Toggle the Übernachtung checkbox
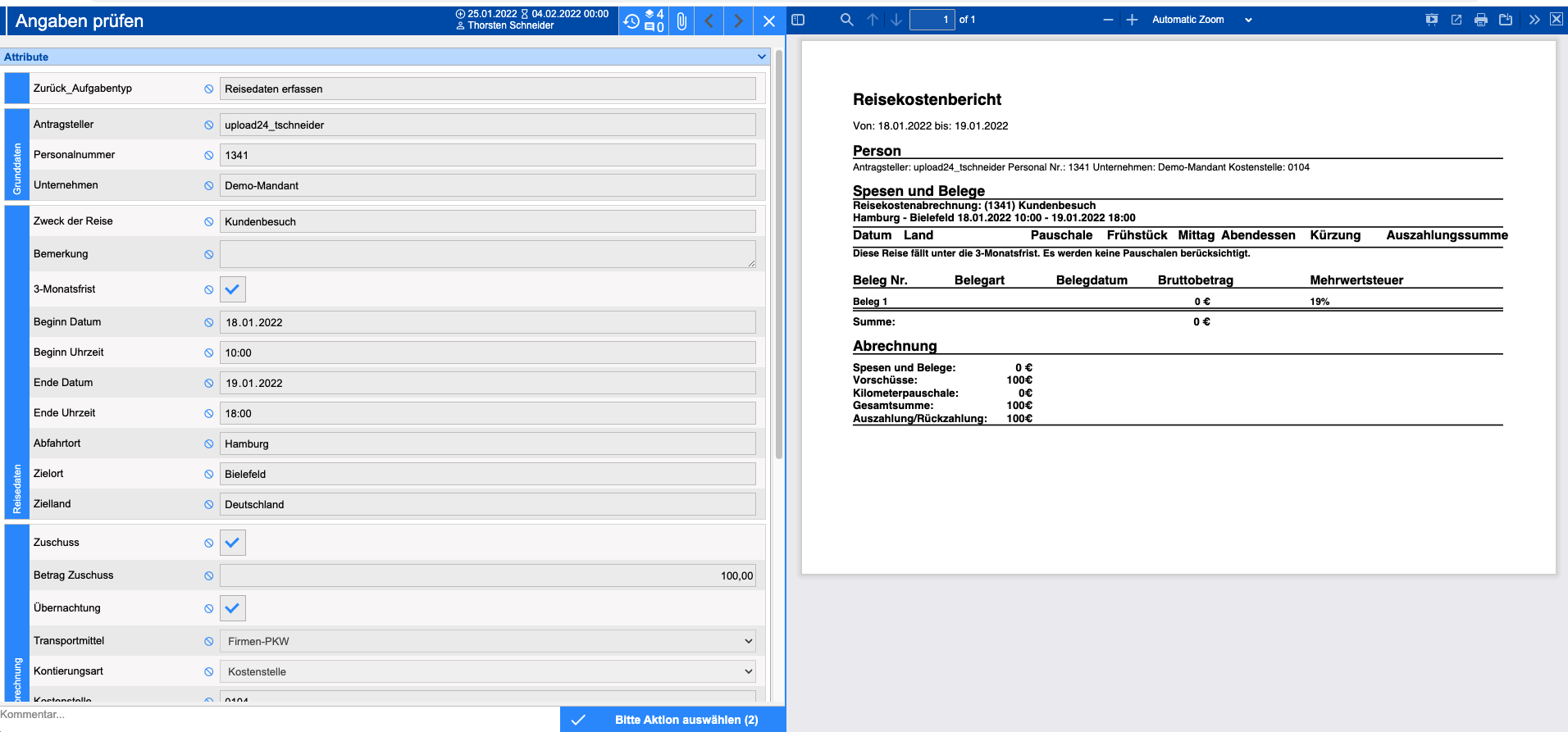This screenshot has height=732, width=1568. [x=233, y=608]
